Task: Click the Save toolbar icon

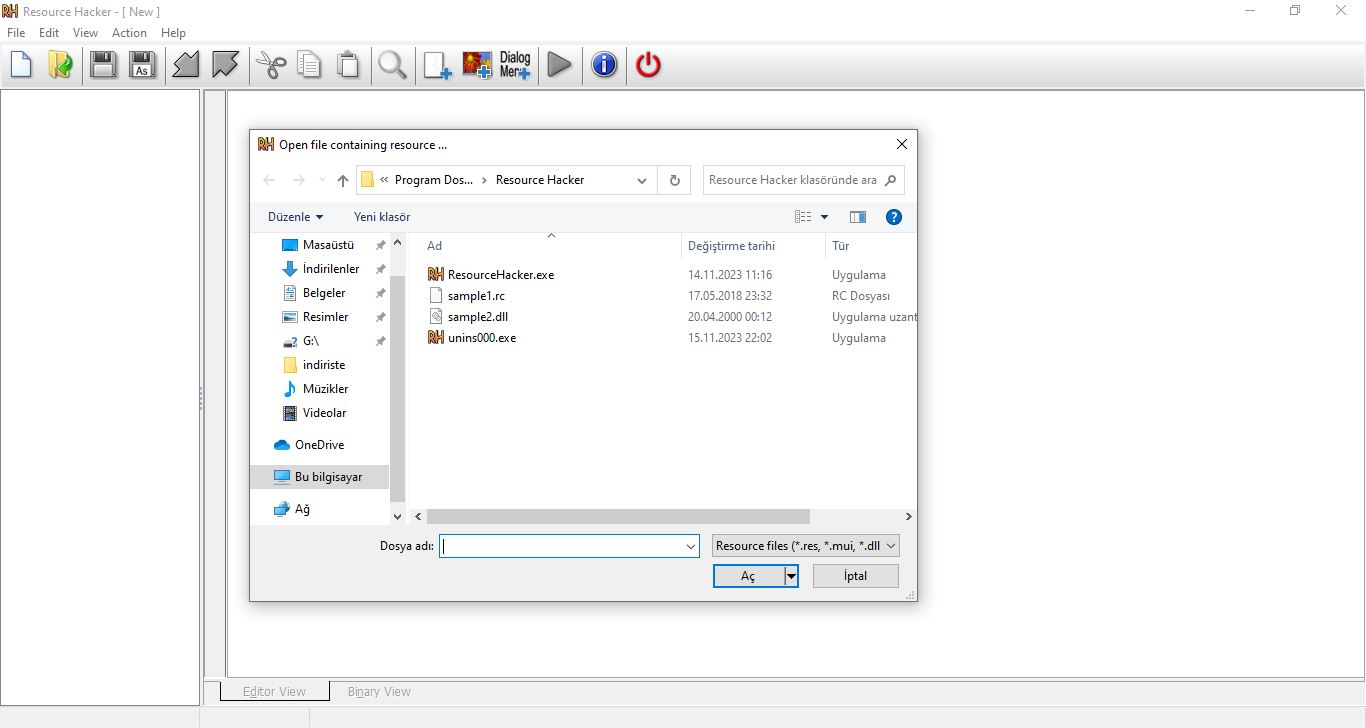Action: pyautogui.click(x=103, y=66)
